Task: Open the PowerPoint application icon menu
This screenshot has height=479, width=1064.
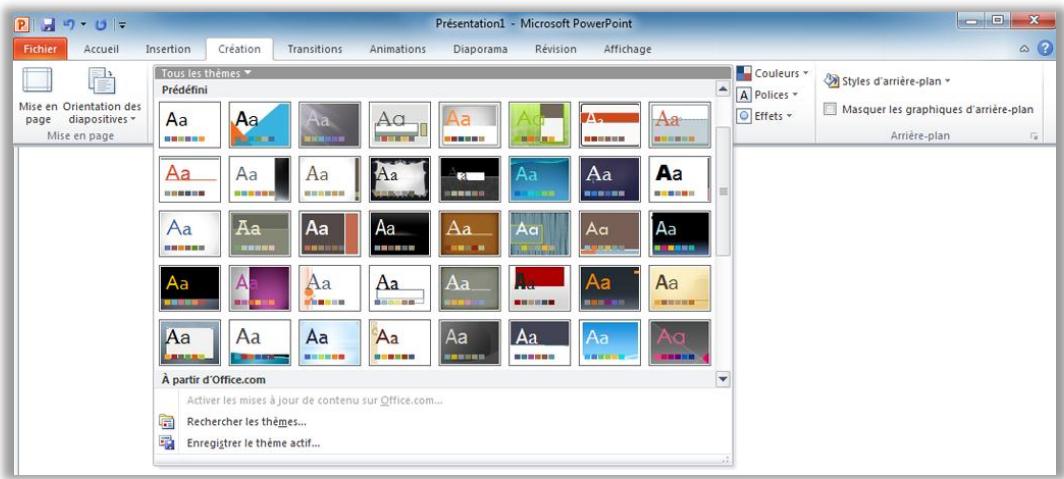Action: click(22, 24)
